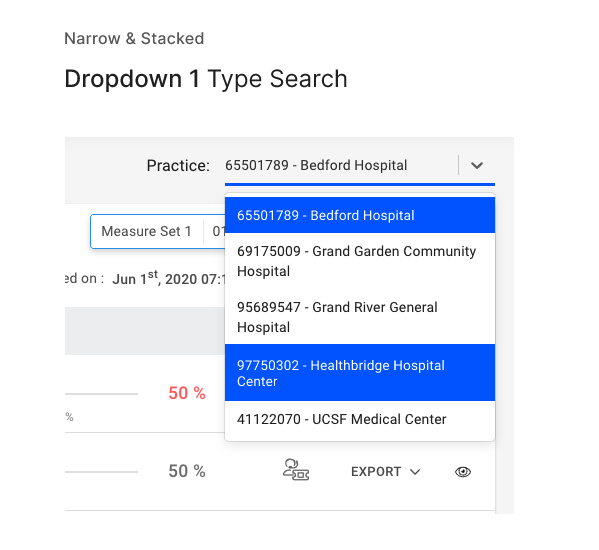Click the EXPORT chevron arrow
Screen dimensions: 599x550
coord(415,472)
